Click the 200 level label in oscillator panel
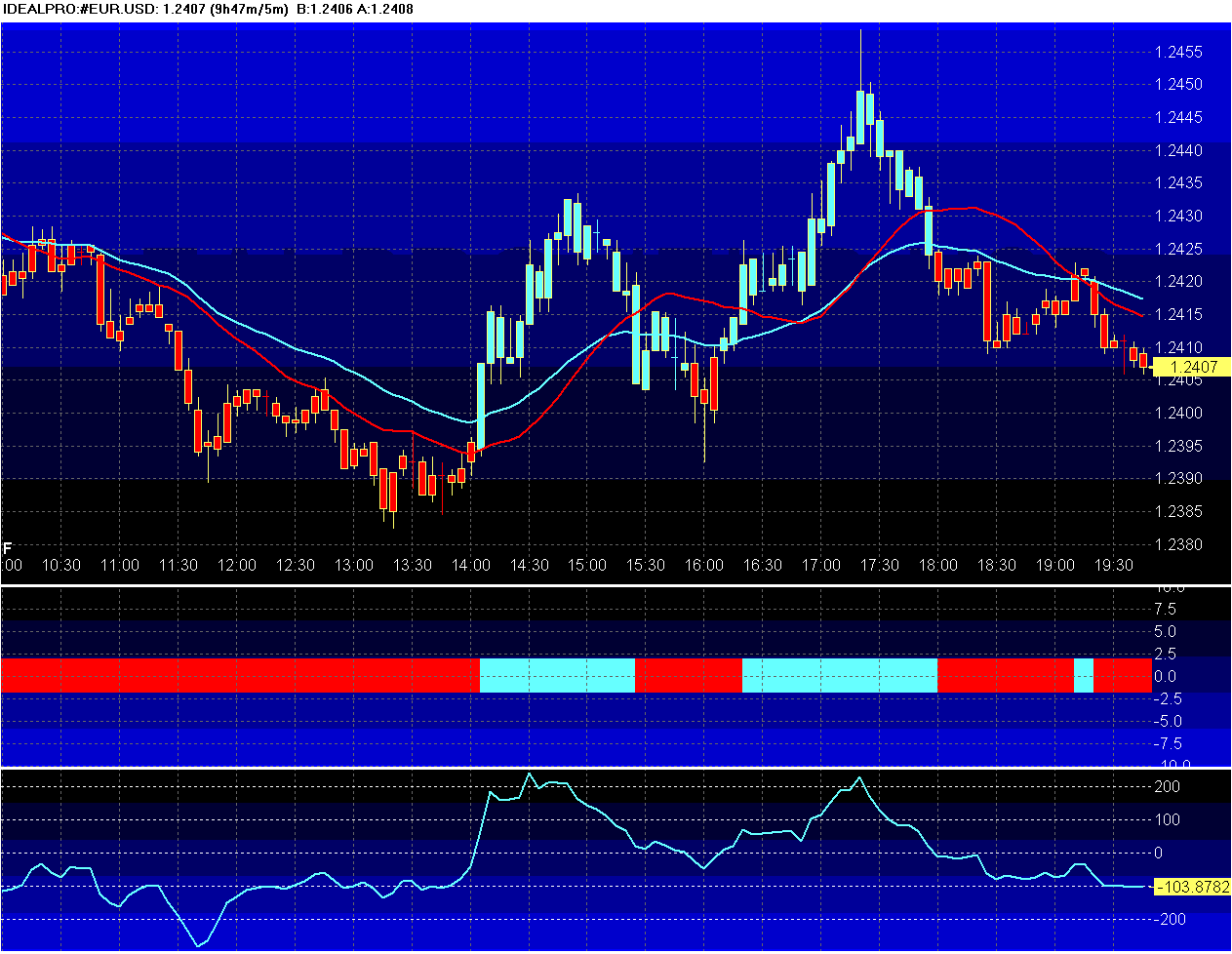 pyautogui.click(x=1167, y=787)
